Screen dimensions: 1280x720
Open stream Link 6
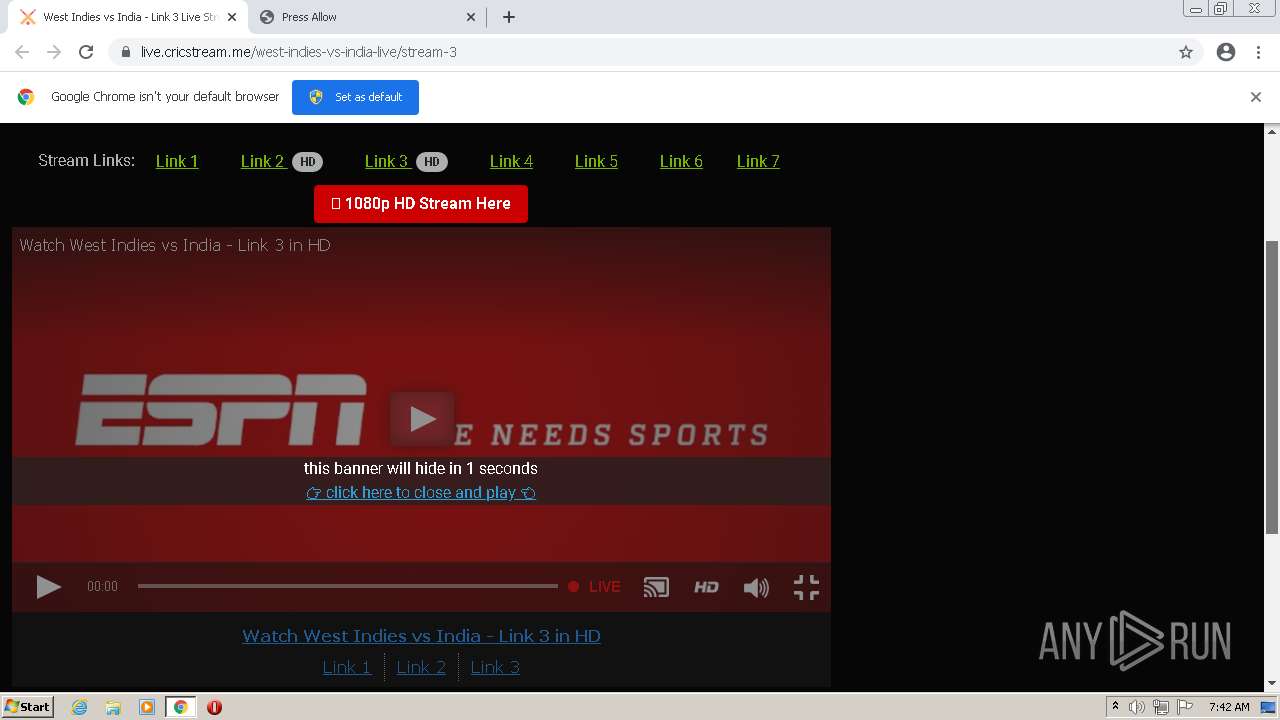click(x=681, y=161)
